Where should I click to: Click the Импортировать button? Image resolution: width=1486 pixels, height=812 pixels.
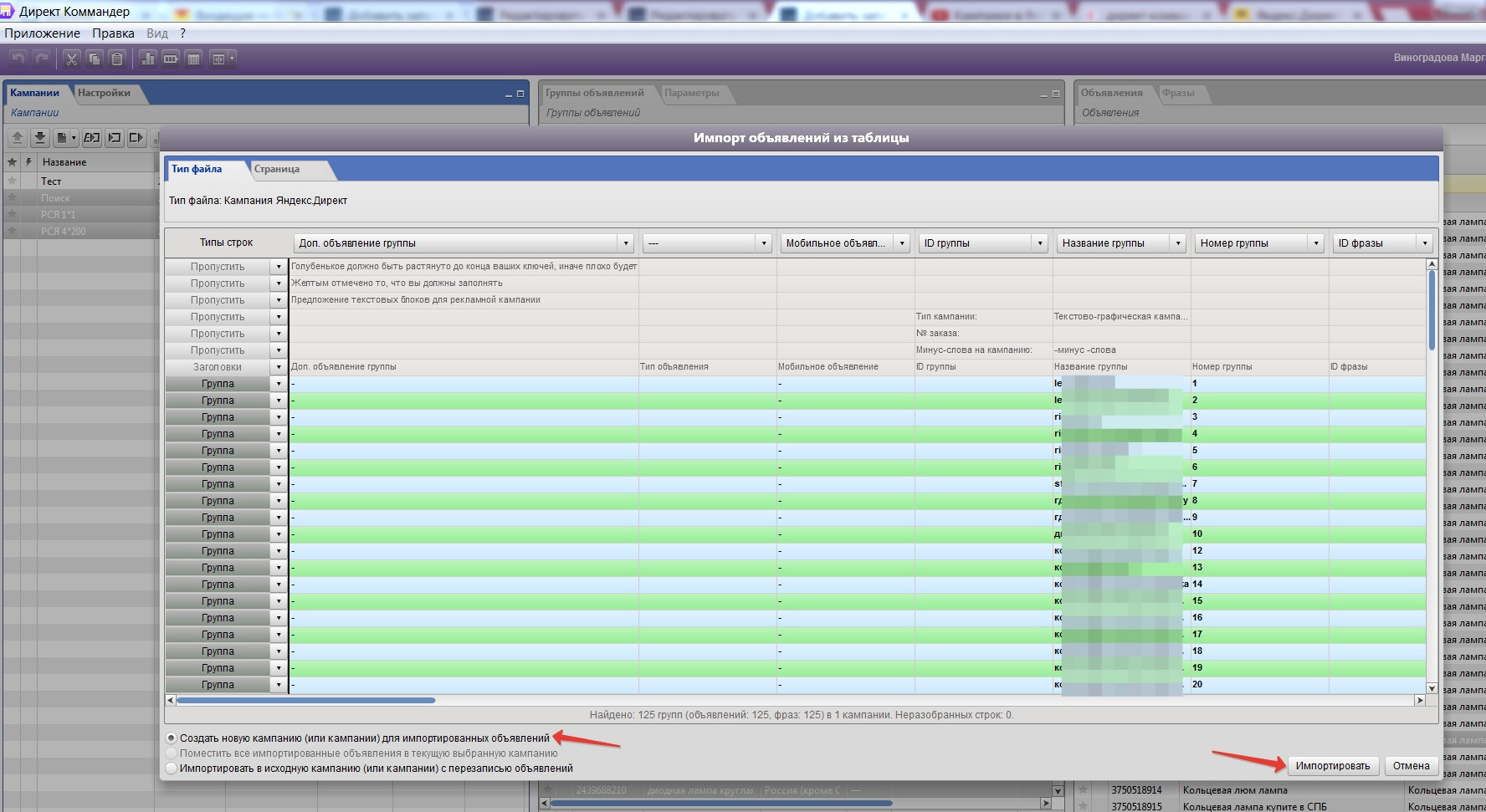point(1333,766)
